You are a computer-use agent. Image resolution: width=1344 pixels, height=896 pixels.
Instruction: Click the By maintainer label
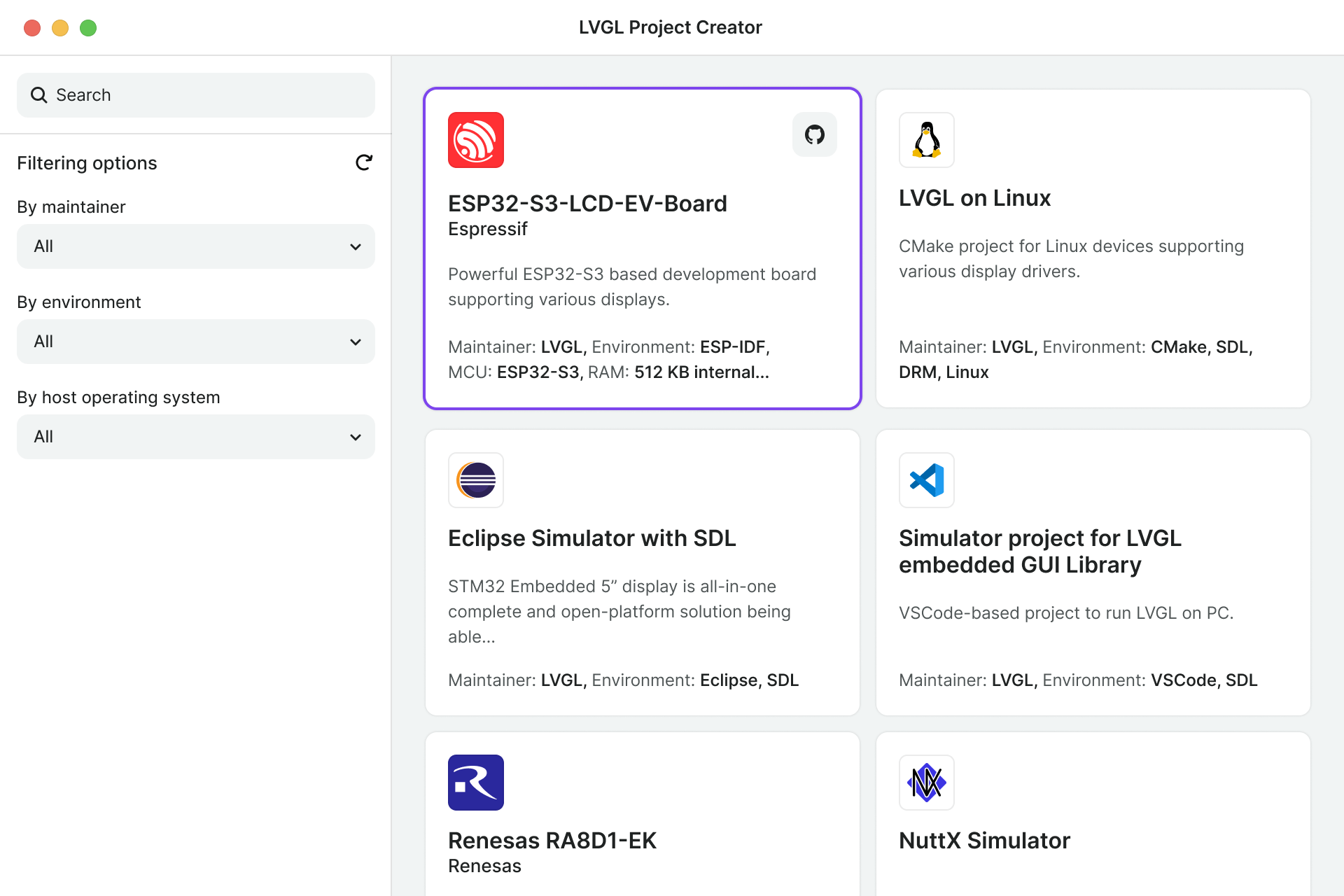(x=71, y=207)
